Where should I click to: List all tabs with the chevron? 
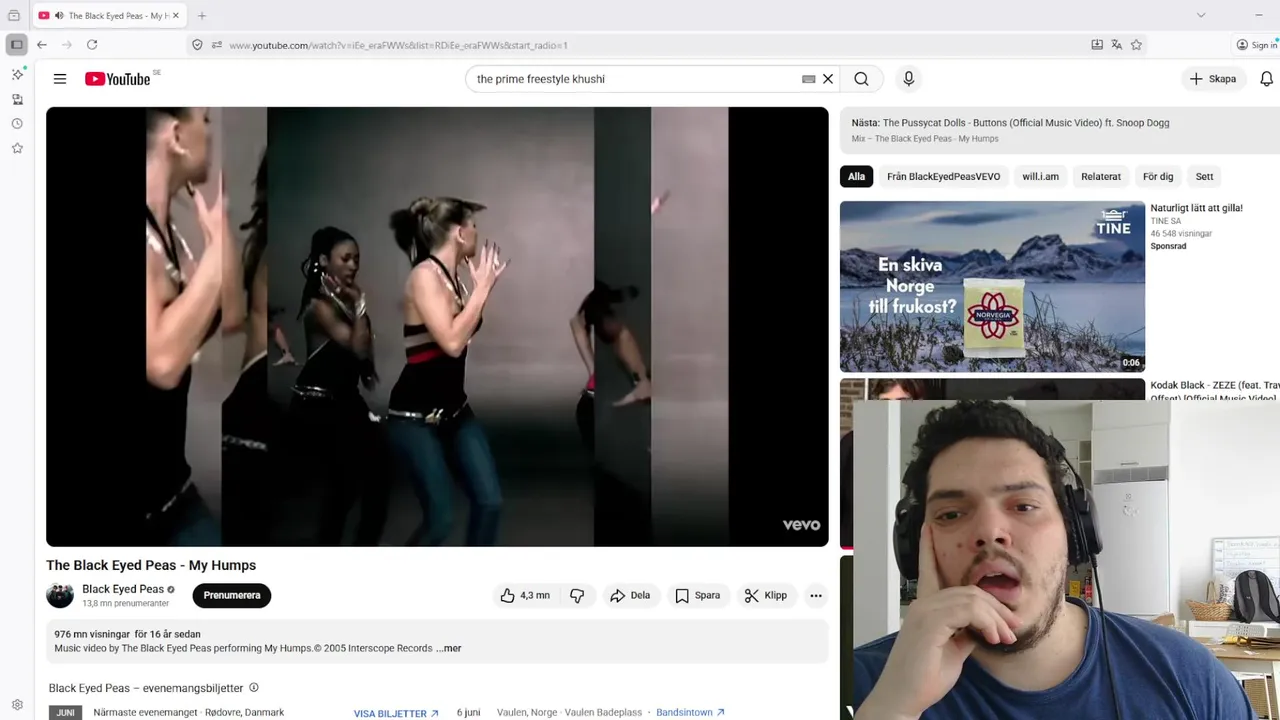[1201, 15]
